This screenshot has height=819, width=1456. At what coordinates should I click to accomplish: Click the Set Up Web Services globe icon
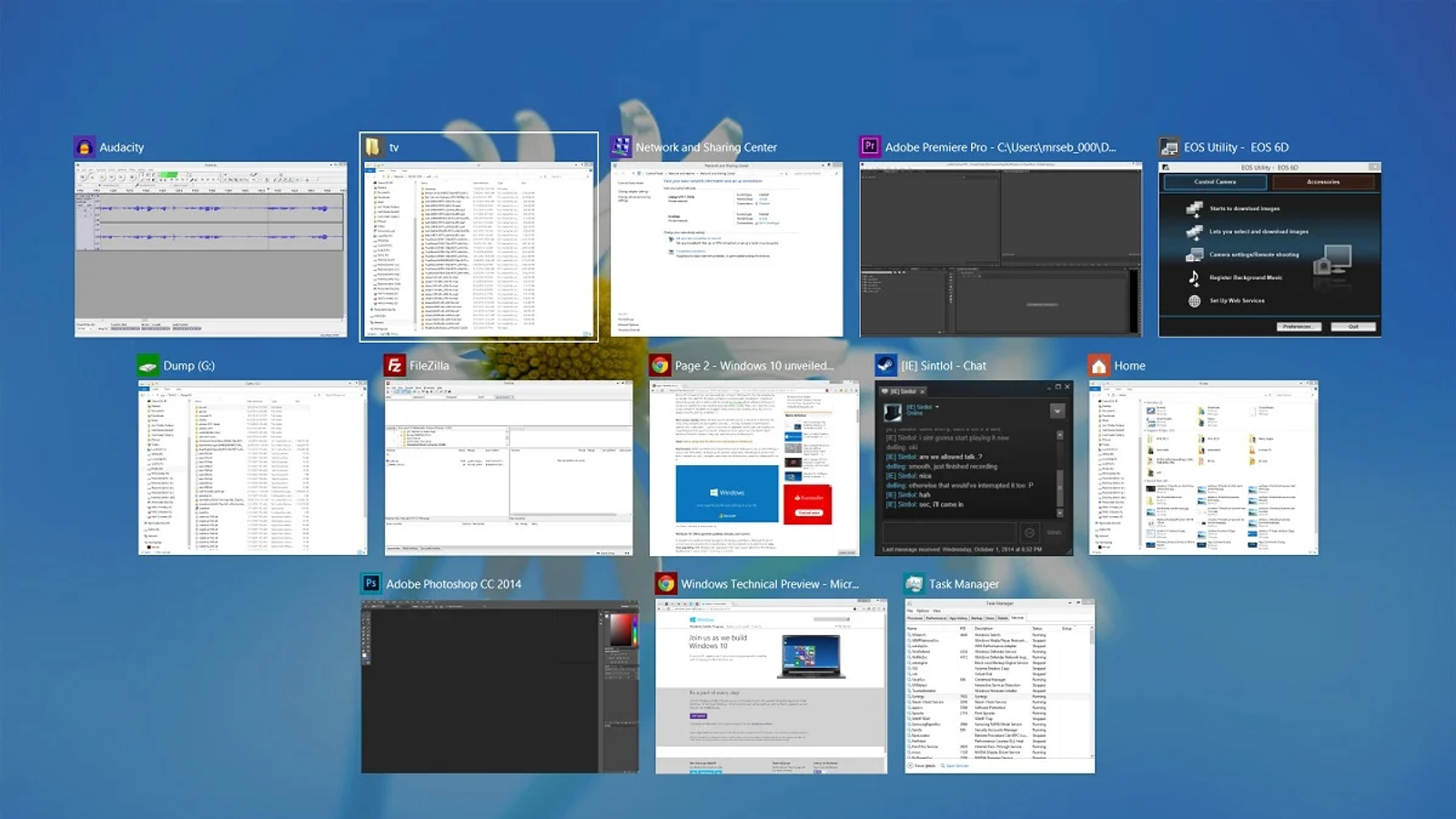[1194, 300]
